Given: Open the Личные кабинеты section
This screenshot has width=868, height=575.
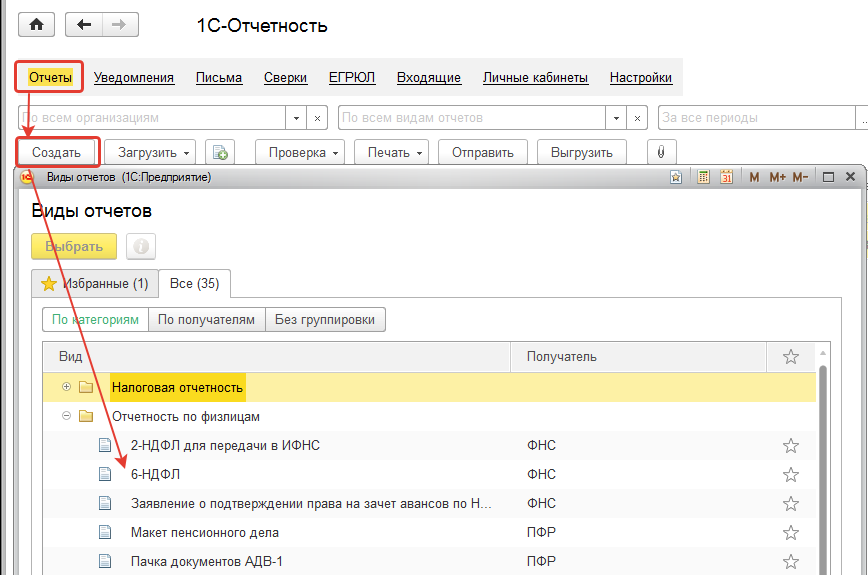Looking at the screenshot, I should point(535,77).
